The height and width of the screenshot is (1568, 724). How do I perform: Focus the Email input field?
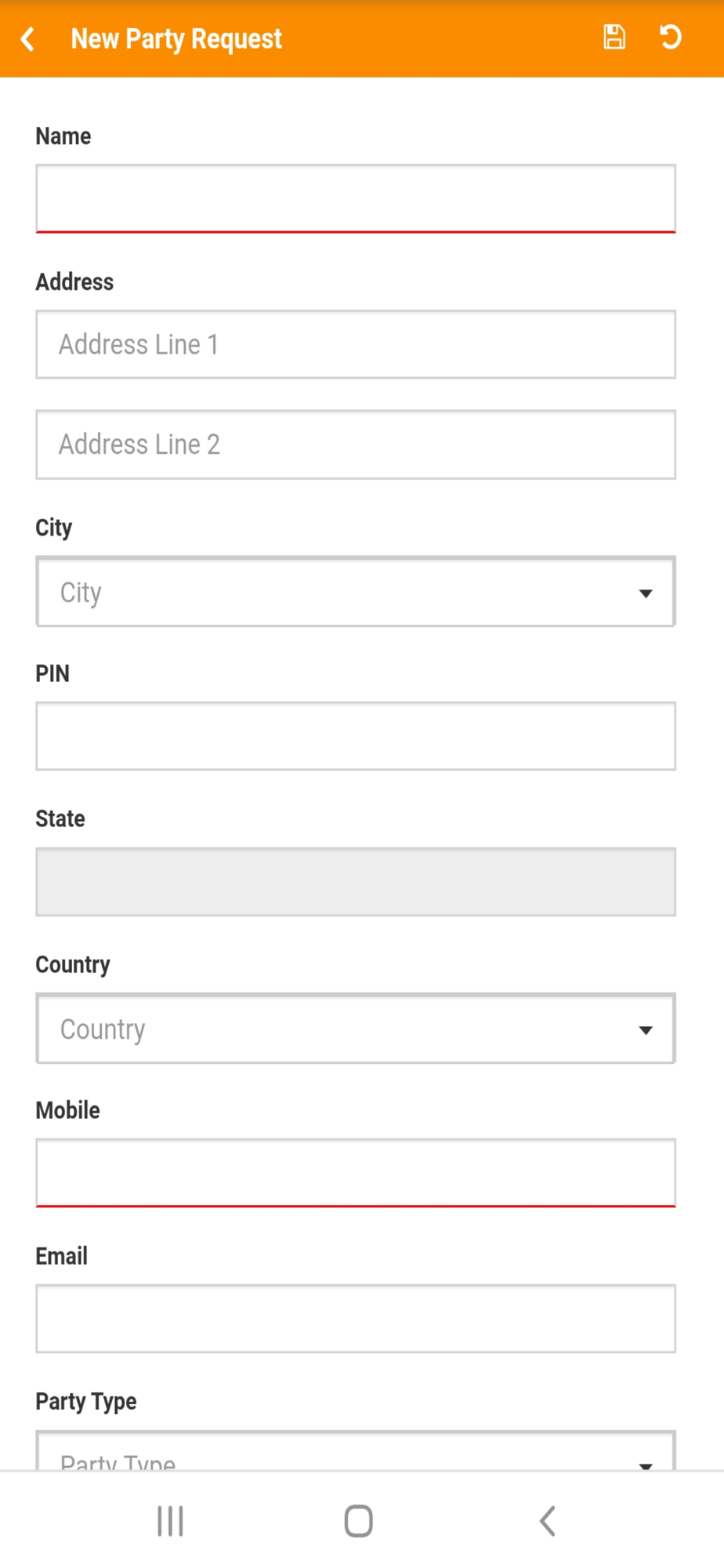tap(356, 1319)
